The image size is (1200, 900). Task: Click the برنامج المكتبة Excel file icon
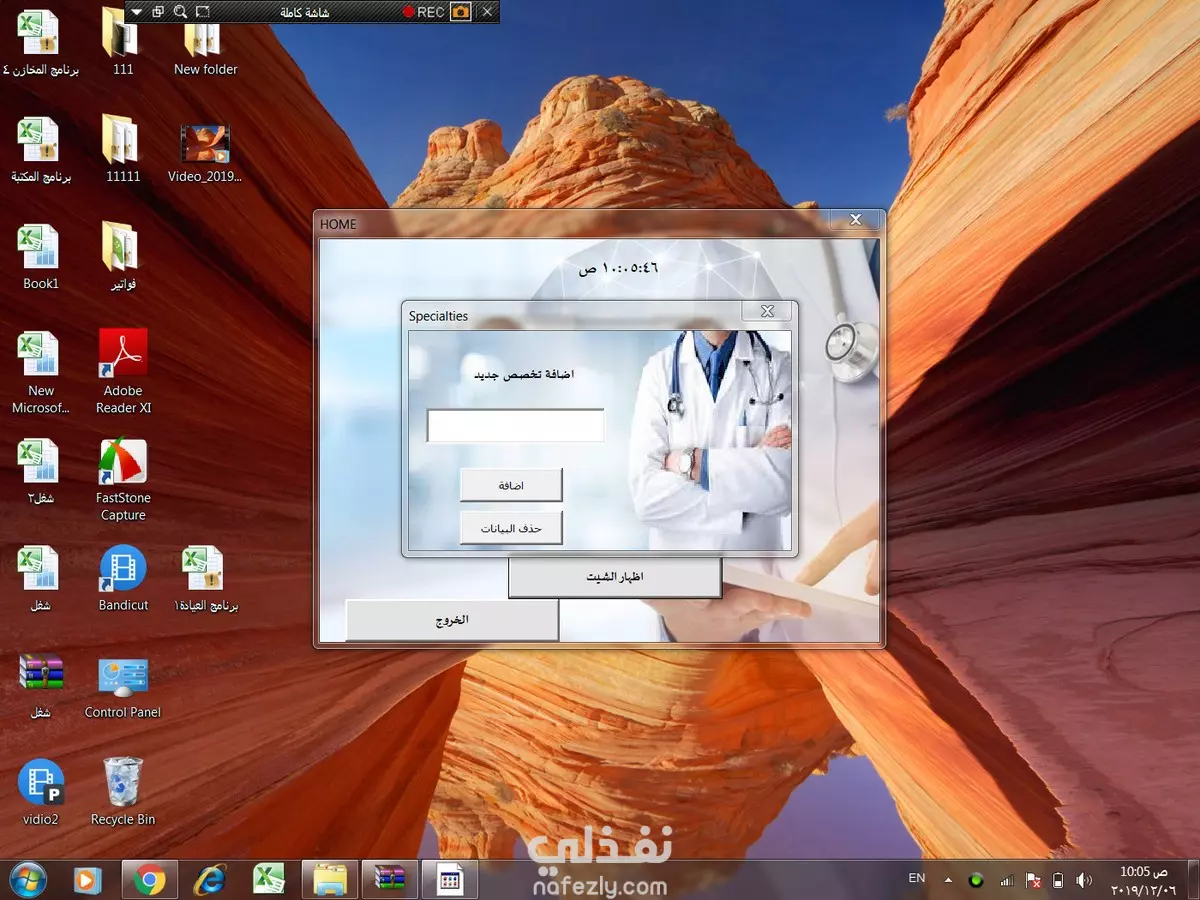40,150
